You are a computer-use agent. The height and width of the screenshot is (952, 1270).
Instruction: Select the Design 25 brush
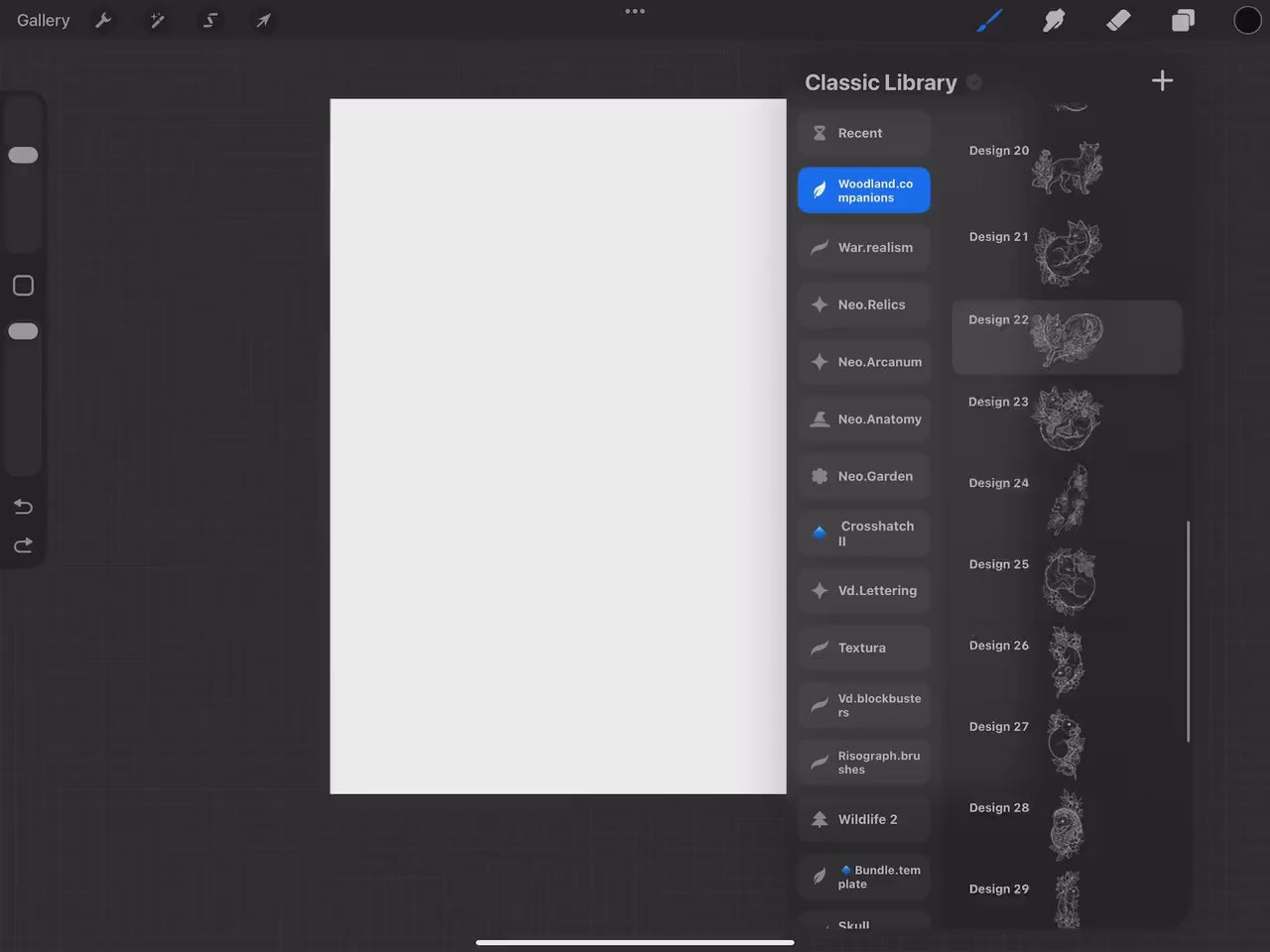(x=1067, y=581)
